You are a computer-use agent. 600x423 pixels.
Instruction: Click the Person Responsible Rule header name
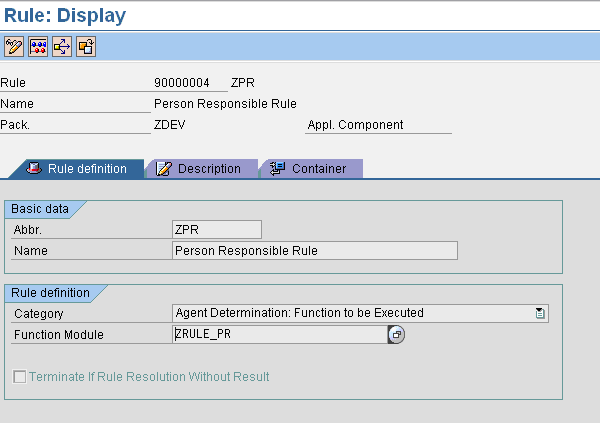point(225,103)
